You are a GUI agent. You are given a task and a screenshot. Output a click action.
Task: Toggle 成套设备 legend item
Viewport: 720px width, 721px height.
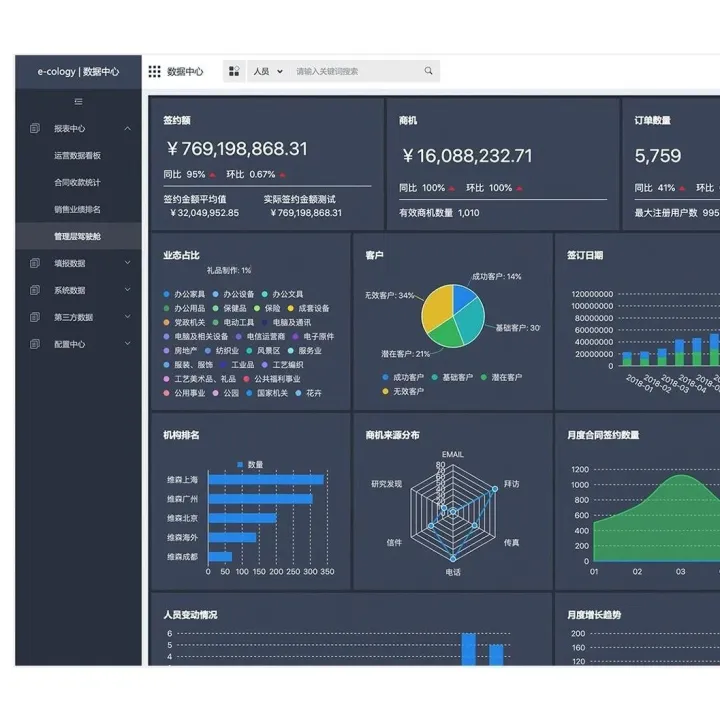(309, 308)
